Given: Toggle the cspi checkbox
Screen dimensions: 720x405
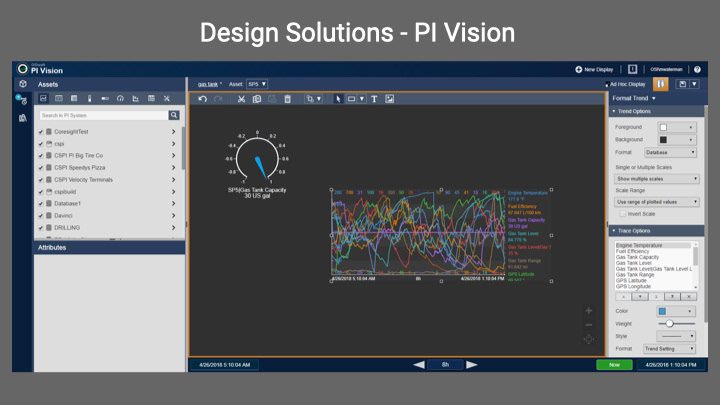Looking at the screenshot, I should pyautogui.click(x=41, y=144).
